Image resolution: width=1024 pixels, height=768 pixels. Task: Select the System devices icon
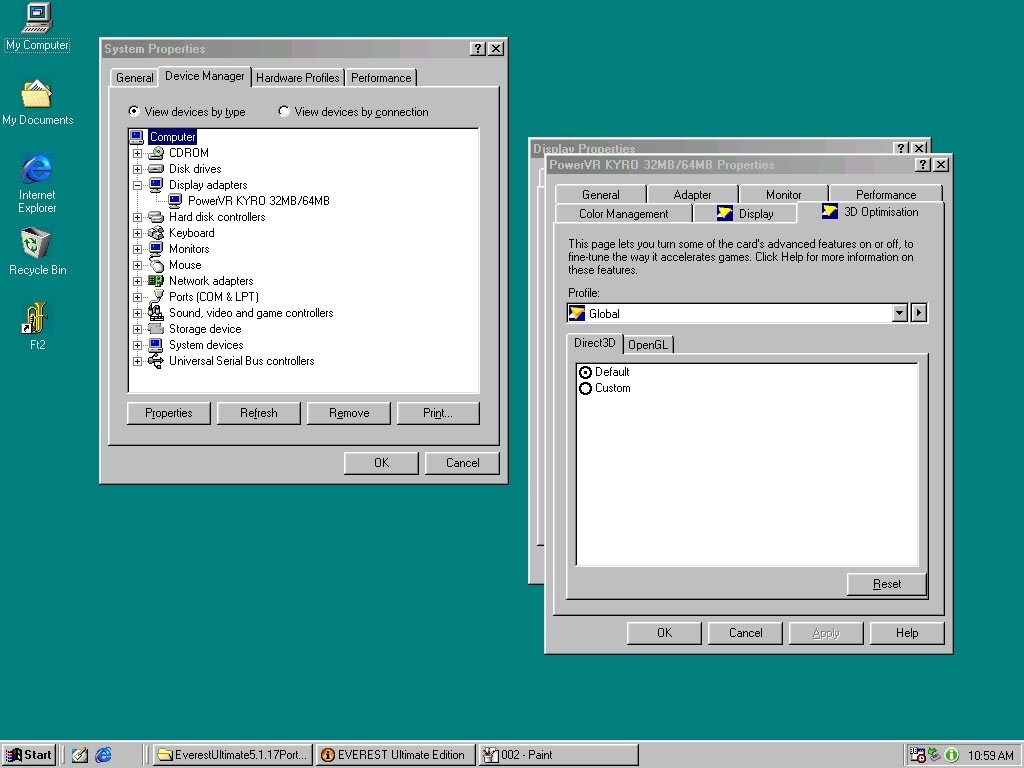pyautogui.click(x=155, y=345)
